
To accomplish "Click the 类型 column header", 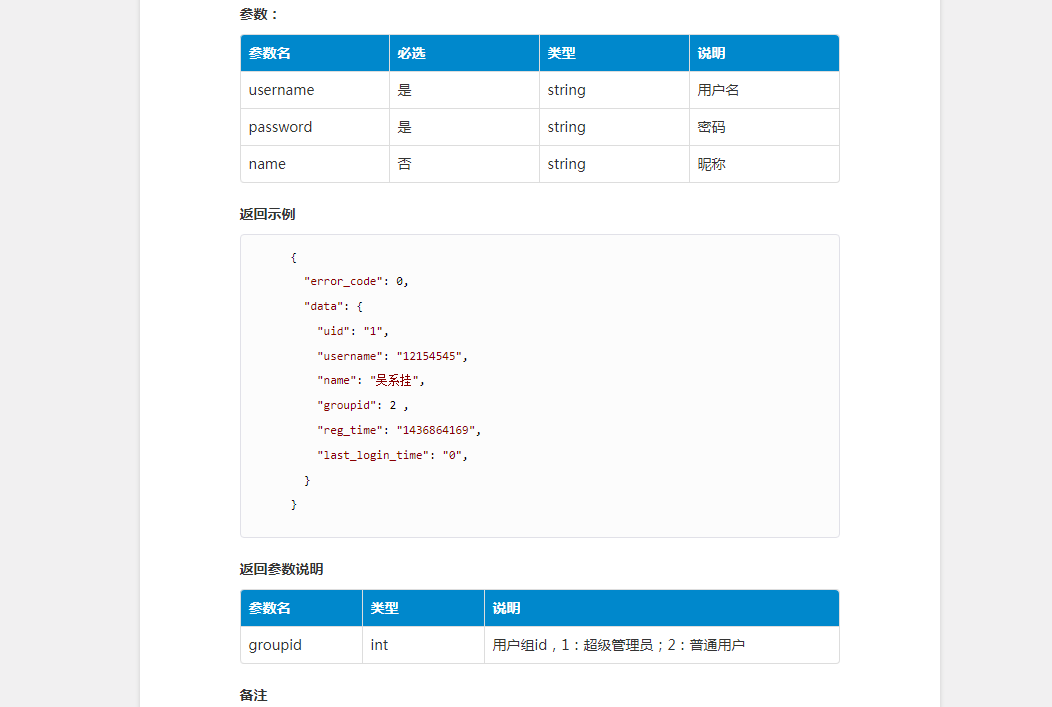I will [x=560, y=53].
